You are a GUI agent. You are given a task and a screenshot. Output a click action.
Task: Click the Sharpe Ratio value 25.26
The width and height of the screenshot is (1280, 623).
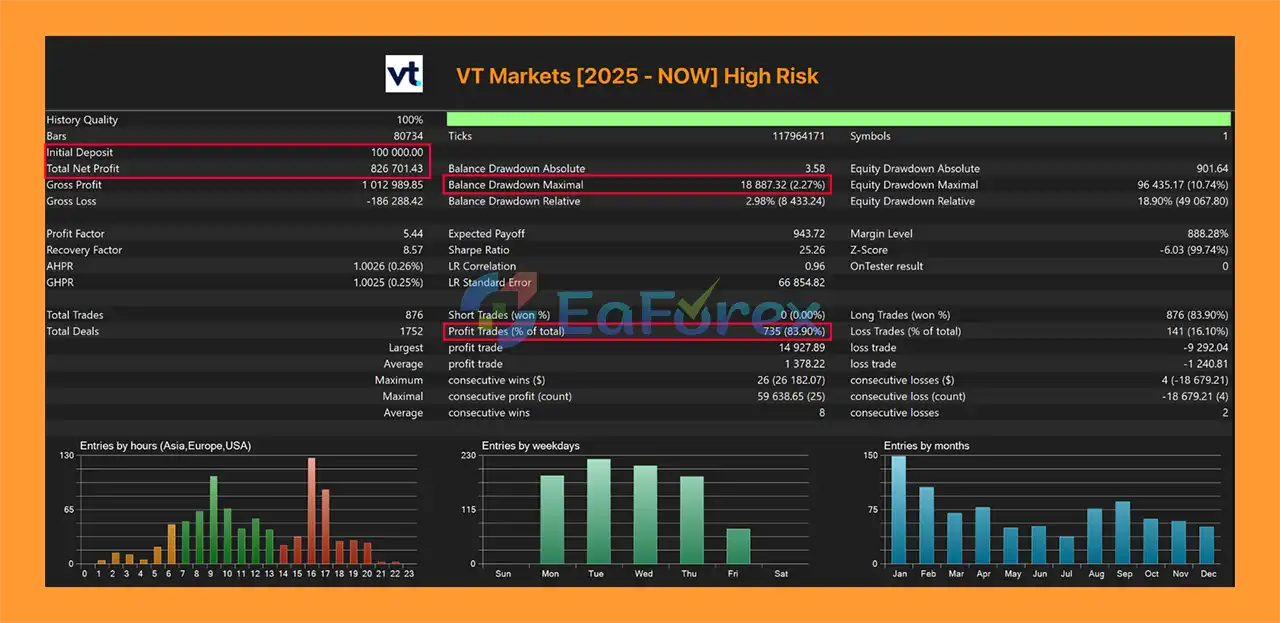(812, 250)
